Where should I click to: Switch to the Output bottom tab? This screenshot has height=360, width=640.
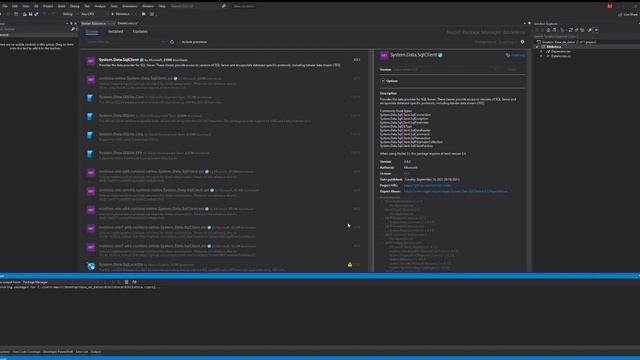click(96, 351)
